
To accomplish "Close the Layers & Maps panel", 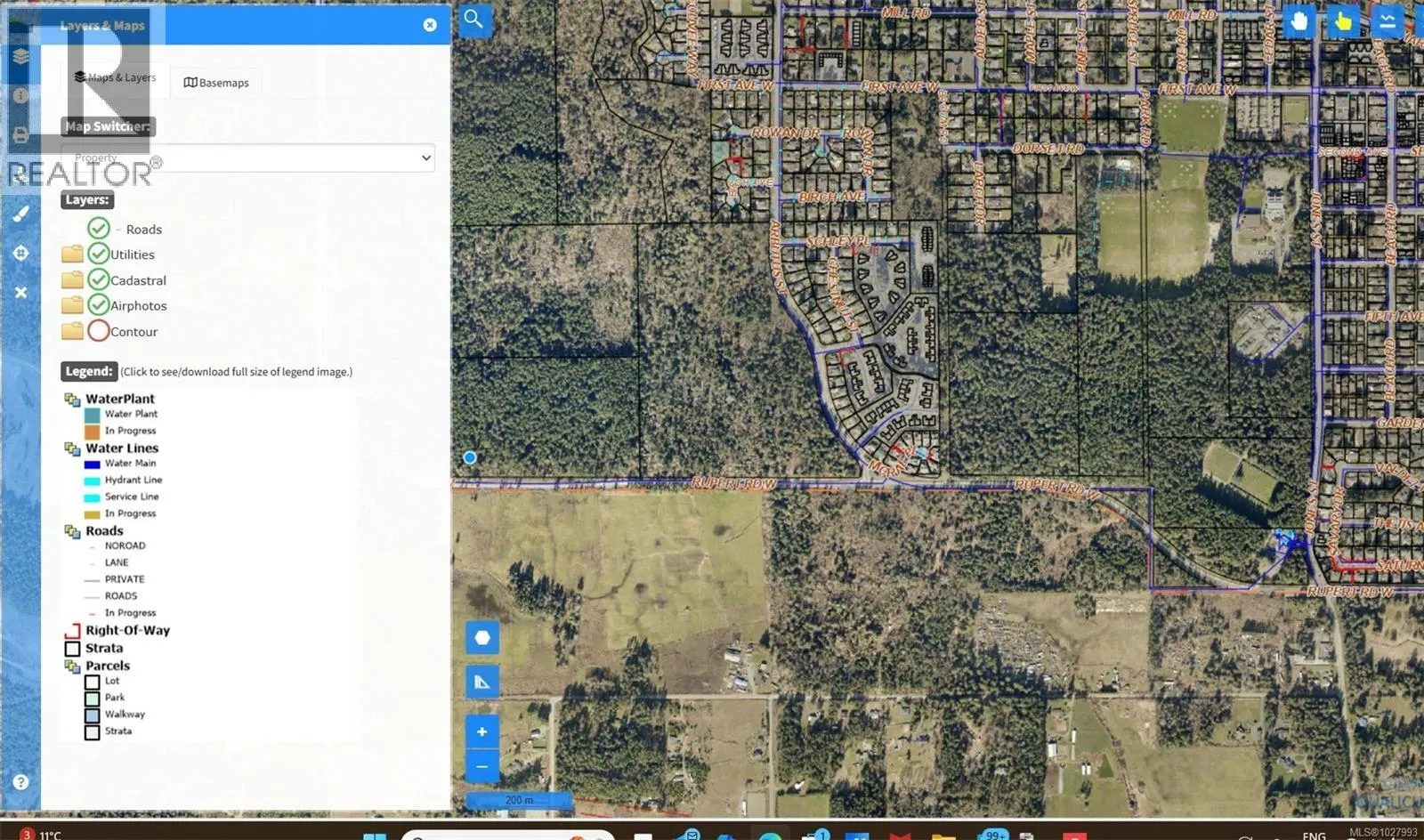I will click(430, 25).
